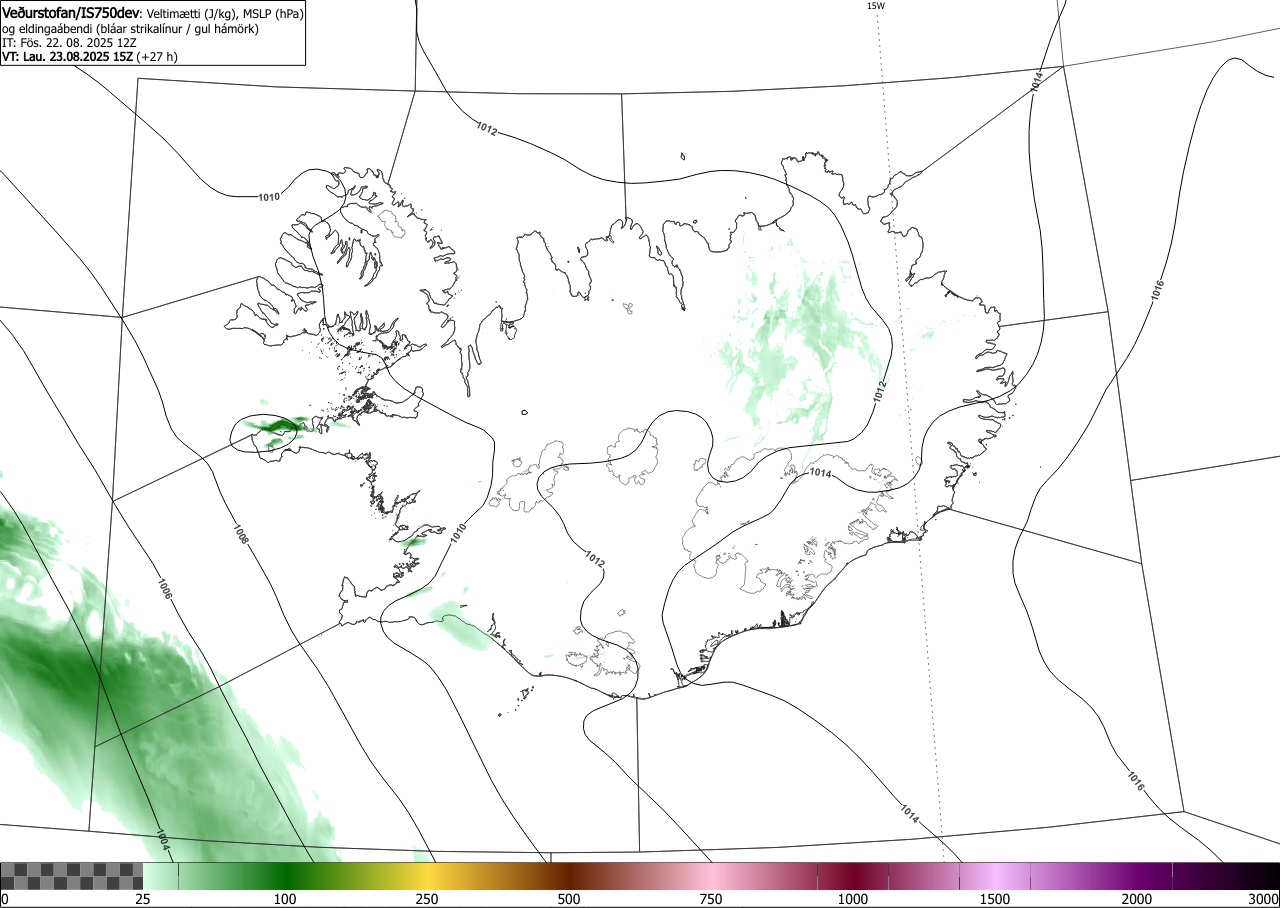1280x908 pixels.
Task: Click the 1010 isobar label northwest of the Westfjords
Action: [x=269, y=197]
